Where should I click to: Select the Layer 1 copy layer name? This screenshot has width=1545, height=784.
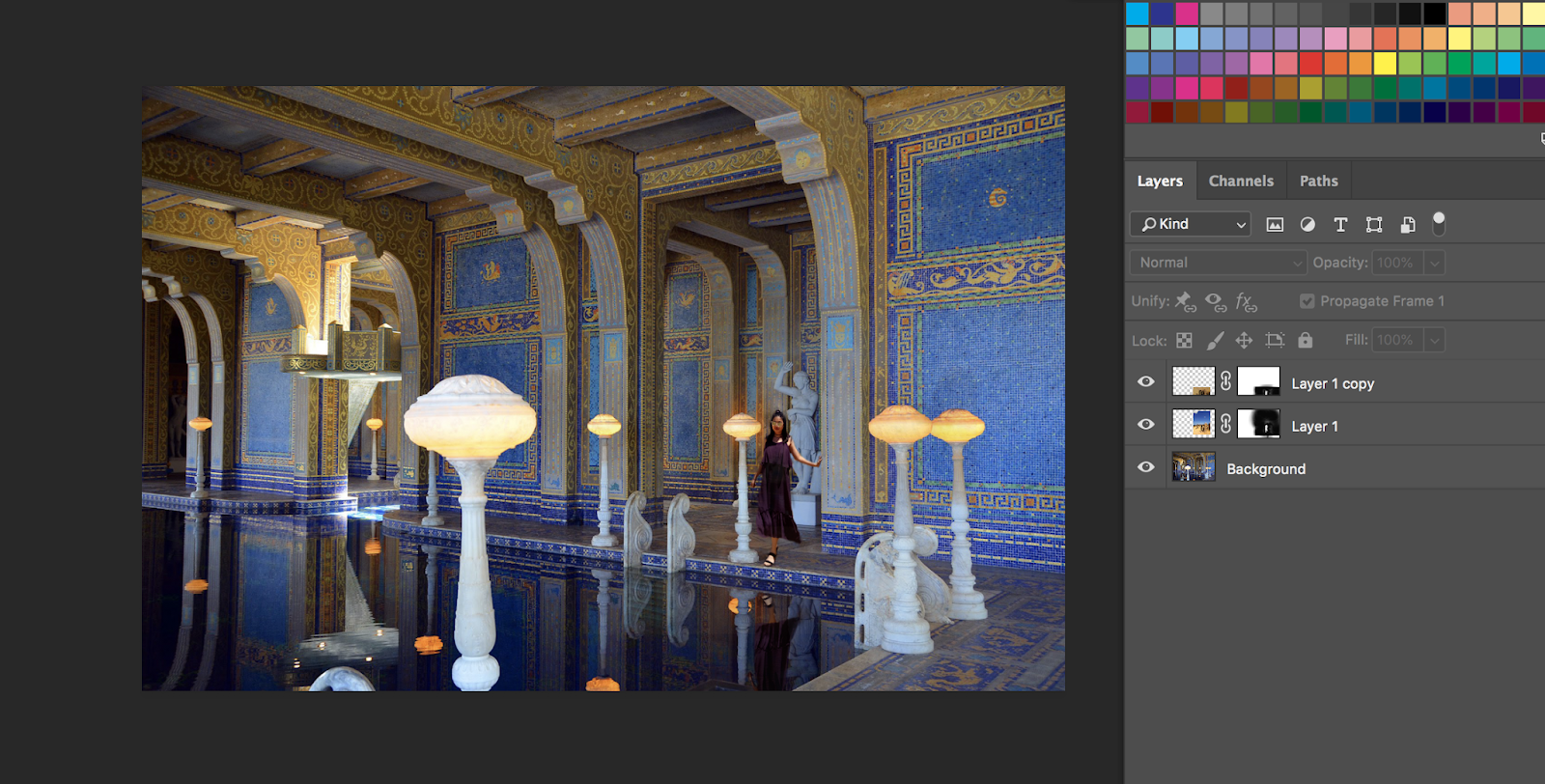tap(1333, 383)
